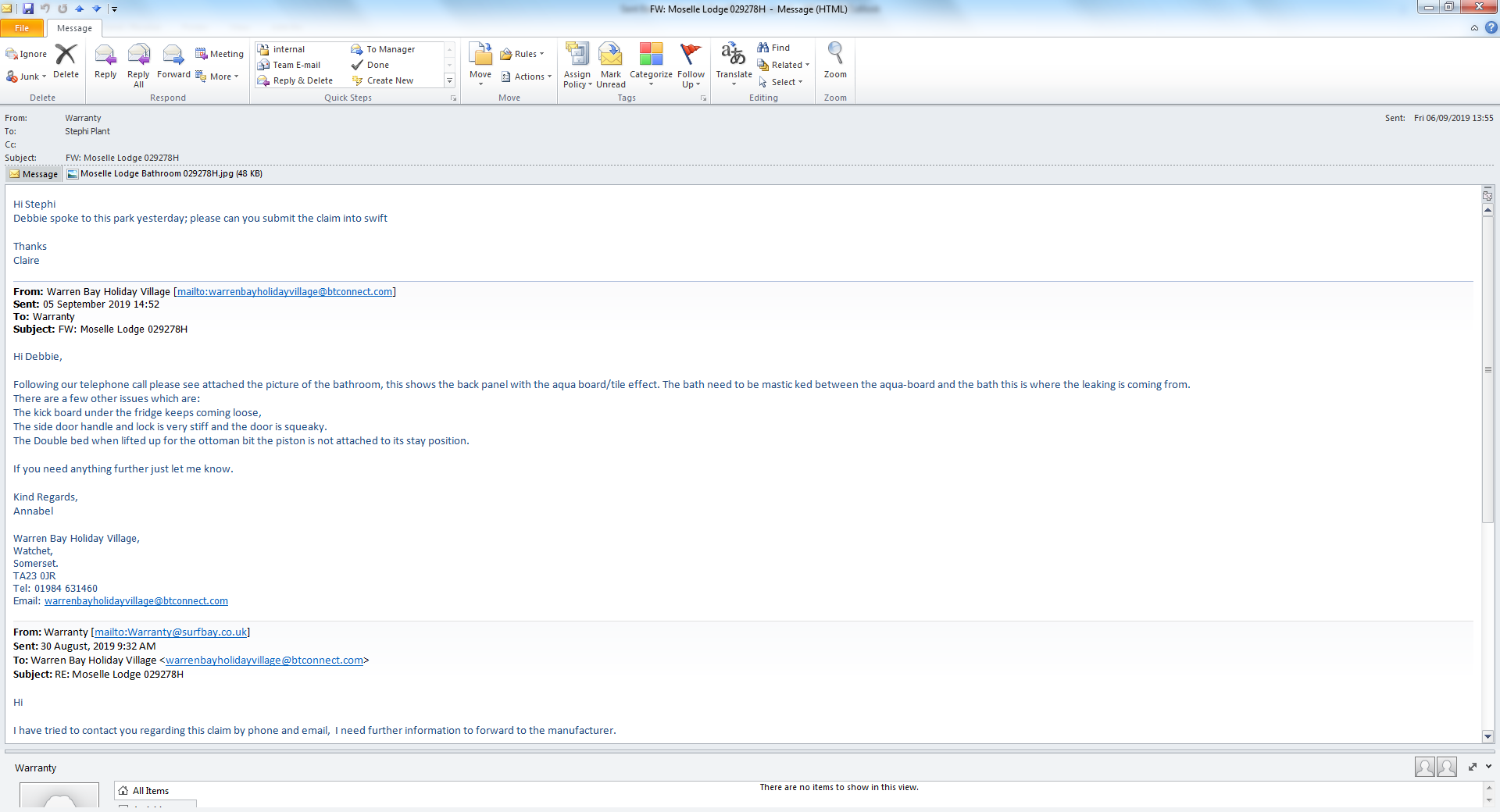
Task: Save the message from the quick access toolbar
Action: [x=28, y=9]
